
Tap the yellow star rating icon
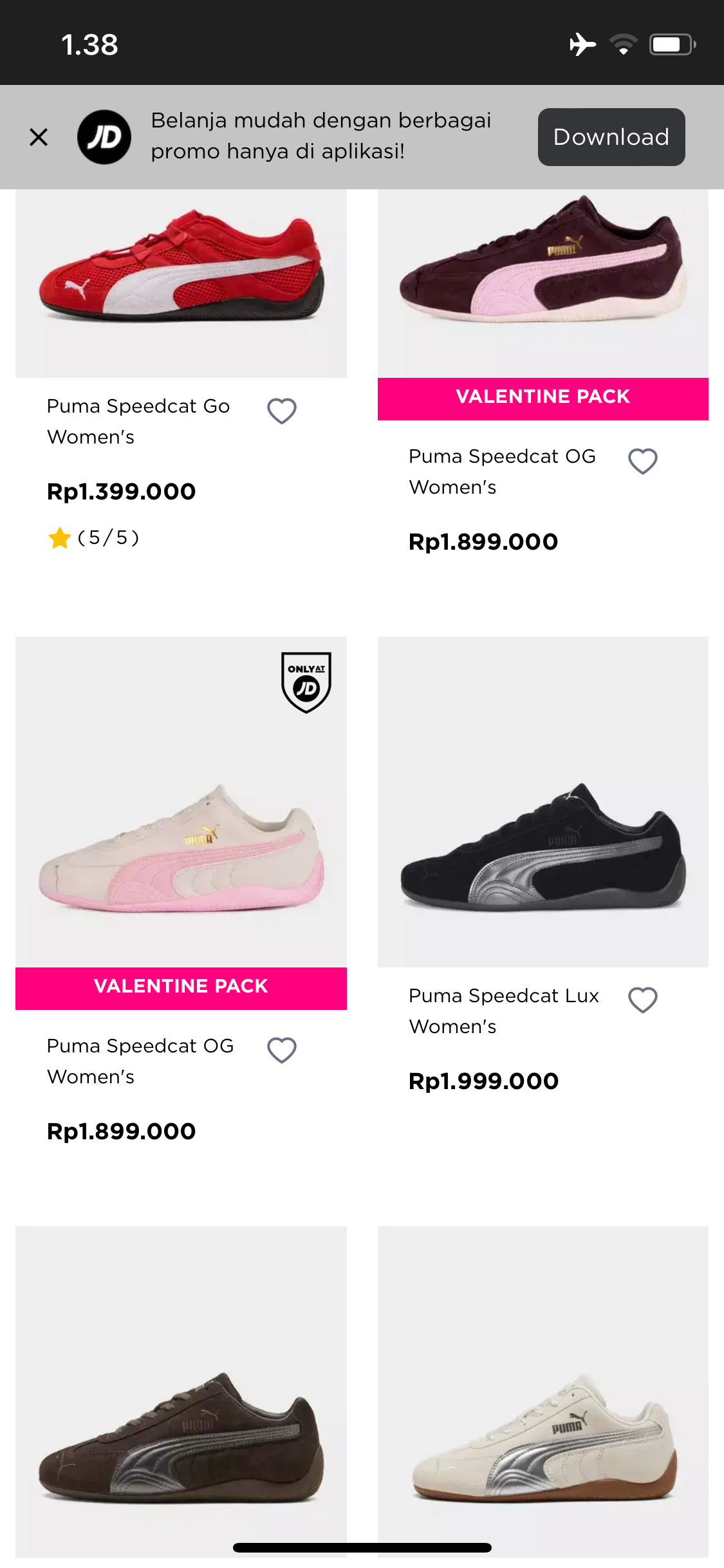[59, 537]
